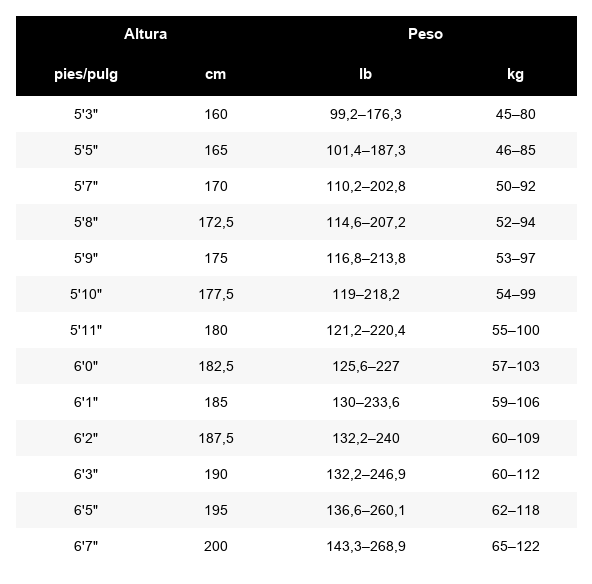Click the 187,5 cm cell
Image resolution: width=592 pixels, height=584 pixels.
[216, 438]
